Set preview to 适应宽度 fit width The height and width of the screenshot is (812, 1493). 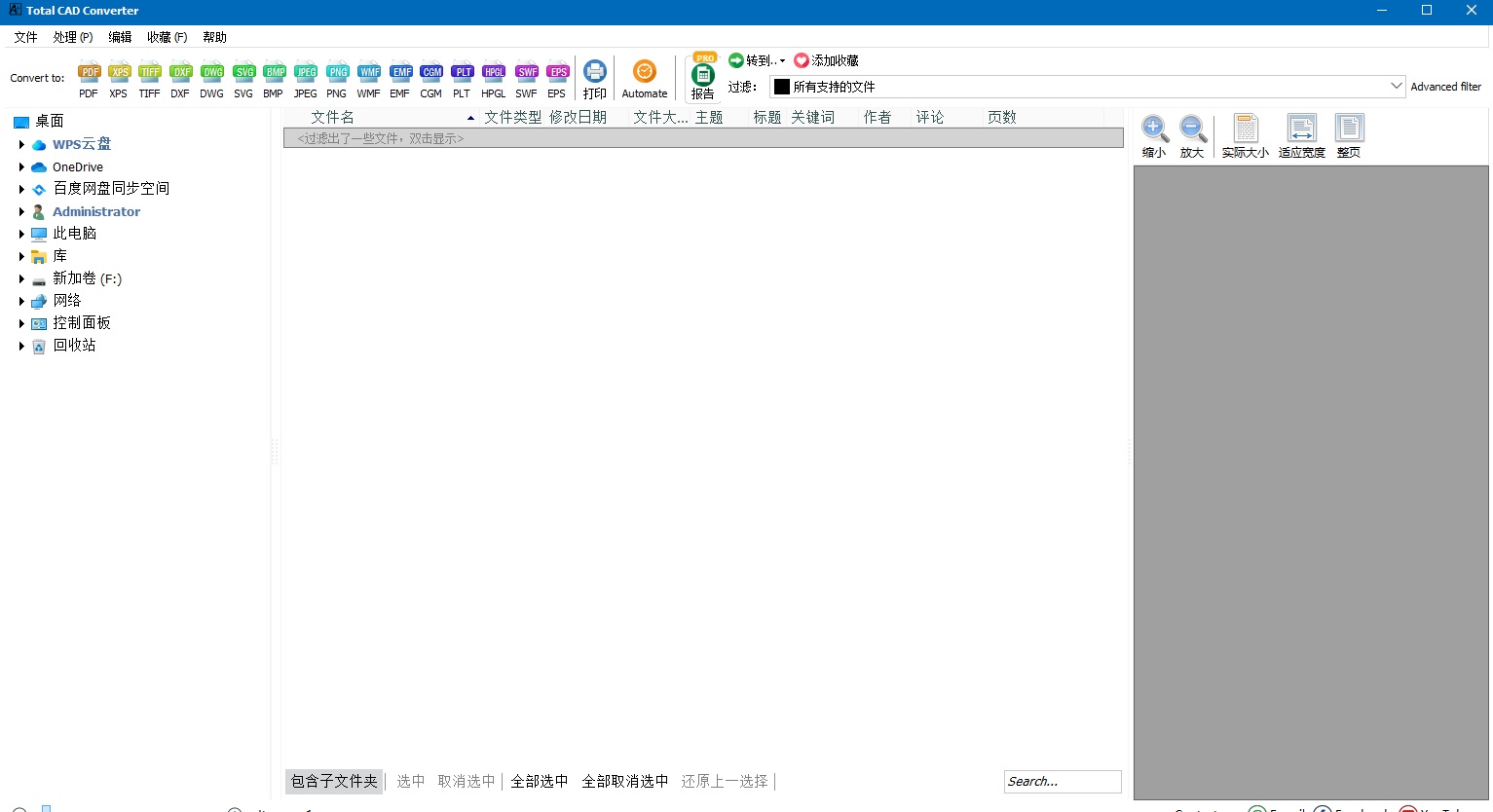1302,135
